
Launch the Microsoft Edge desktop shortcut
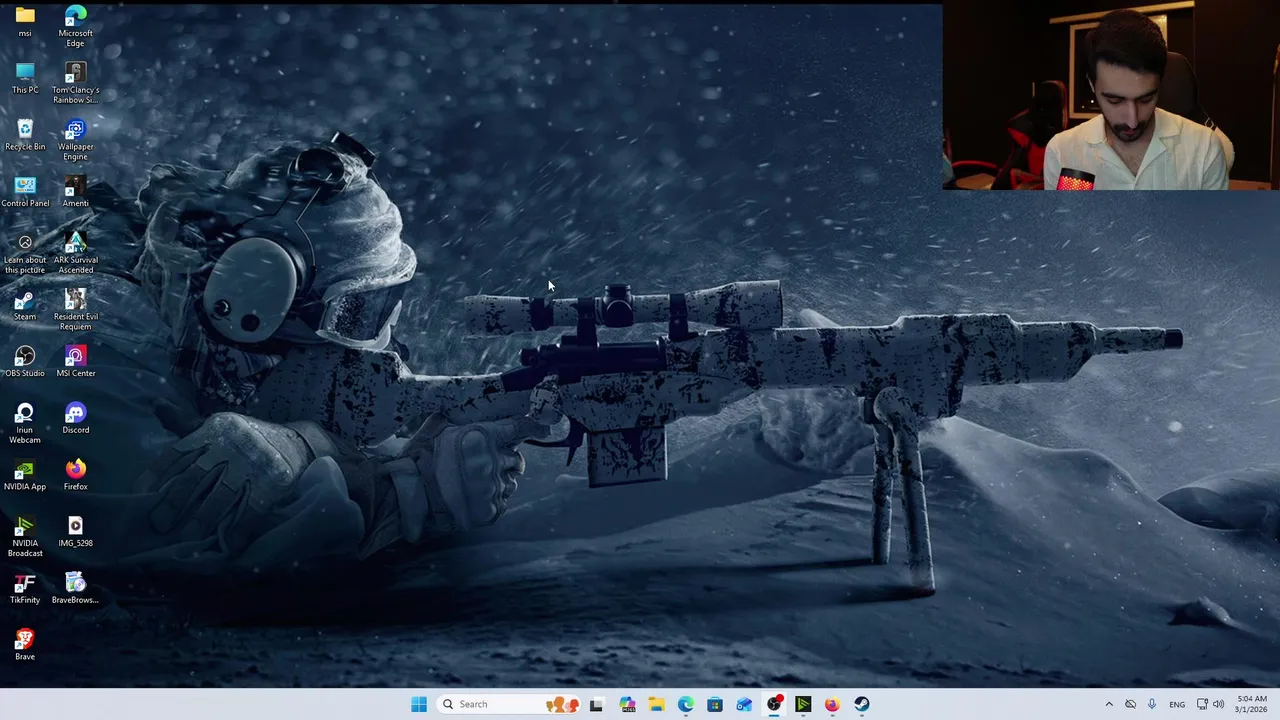pos(75,27)
